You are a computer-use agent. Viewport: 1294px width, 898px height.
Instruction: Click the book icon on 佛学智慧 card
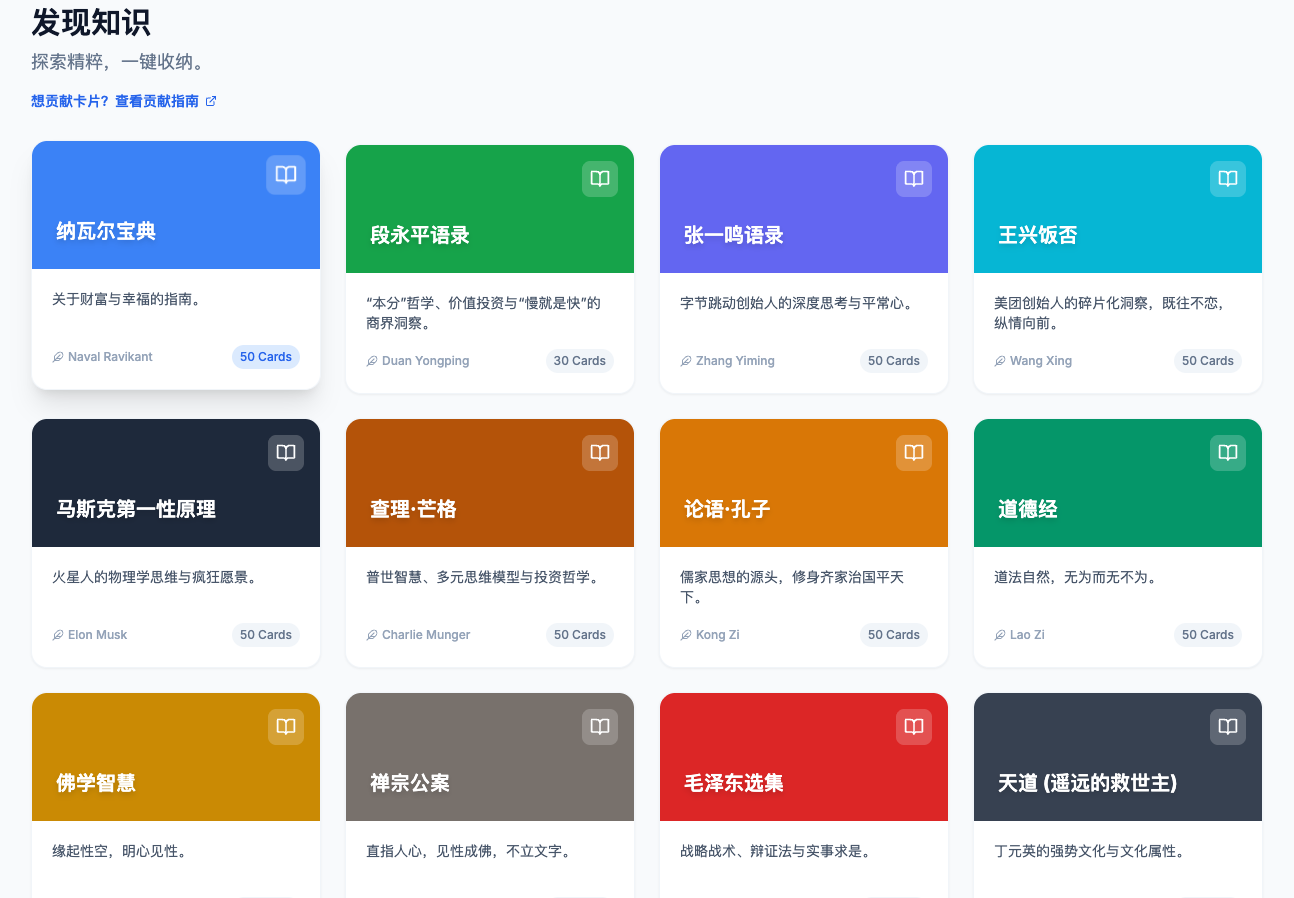pyautogui.click(x=286, y=727)
